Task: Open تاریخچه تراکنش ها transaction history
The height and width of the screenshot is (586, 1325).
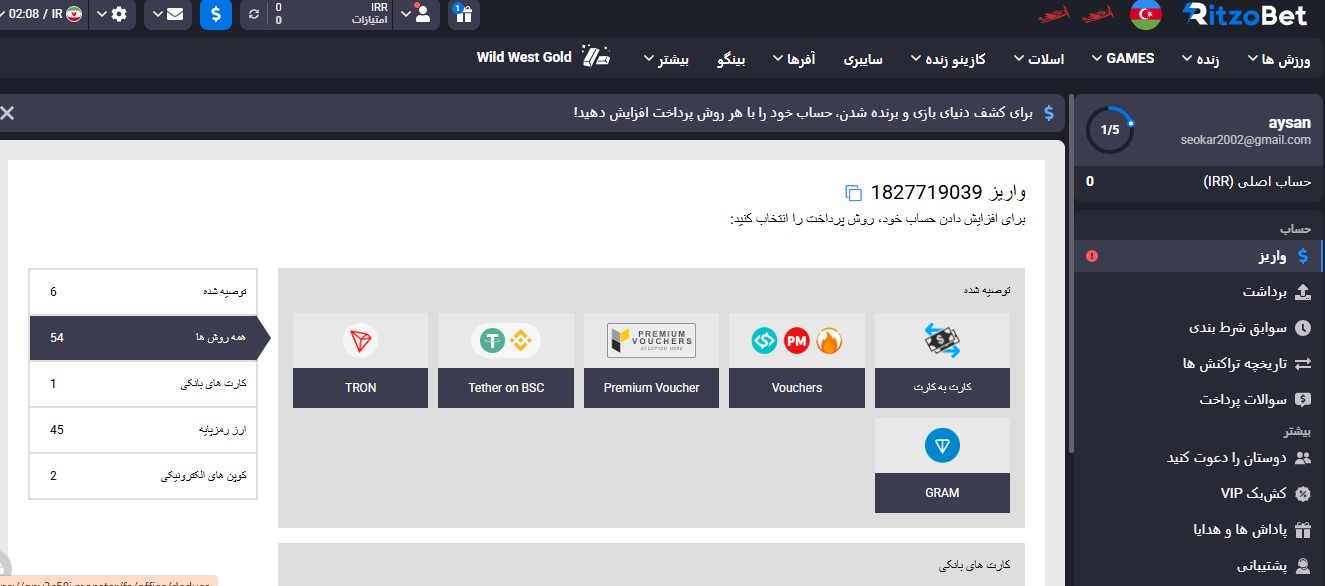Action: [1199, 363]
